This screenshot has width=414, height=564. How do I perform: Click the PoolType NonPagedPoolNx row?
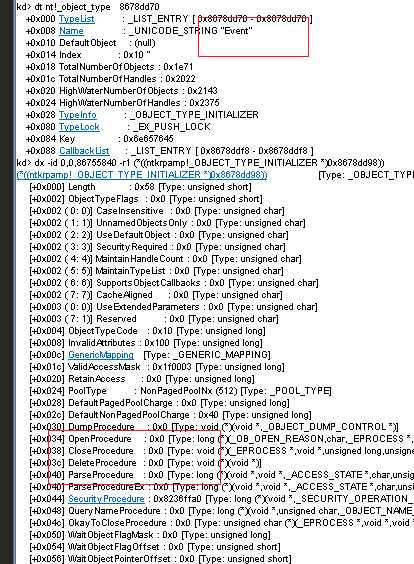click(180, 391)
